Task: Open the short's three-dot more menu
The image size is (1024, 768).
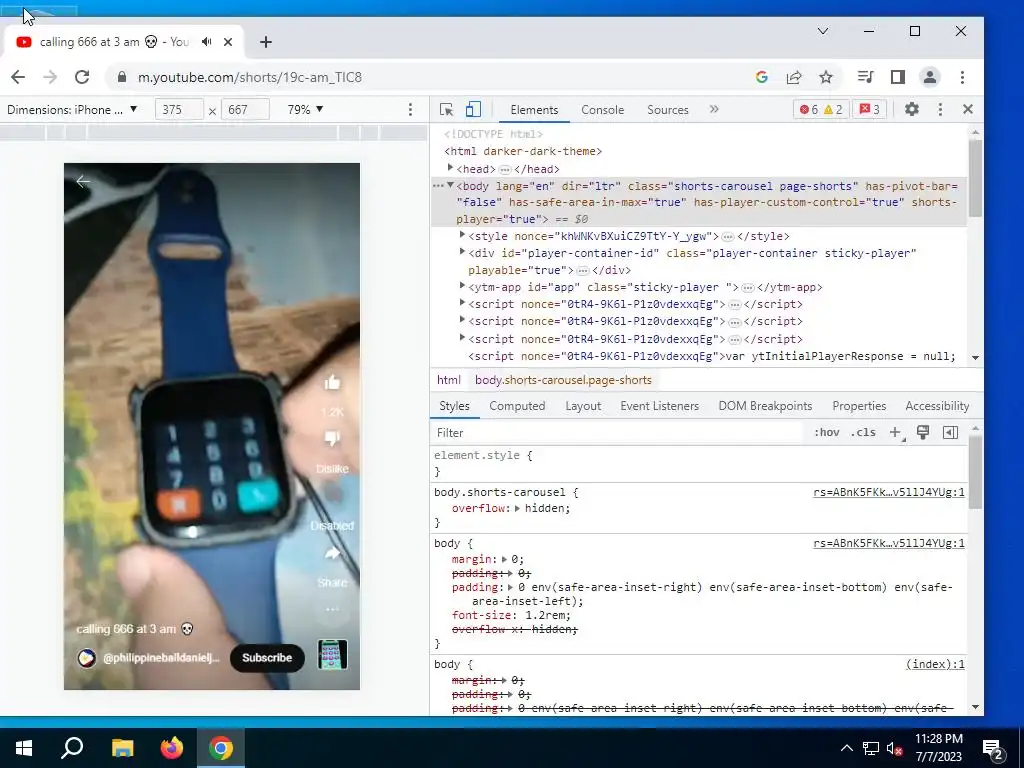Action: [x=332, y=609]
